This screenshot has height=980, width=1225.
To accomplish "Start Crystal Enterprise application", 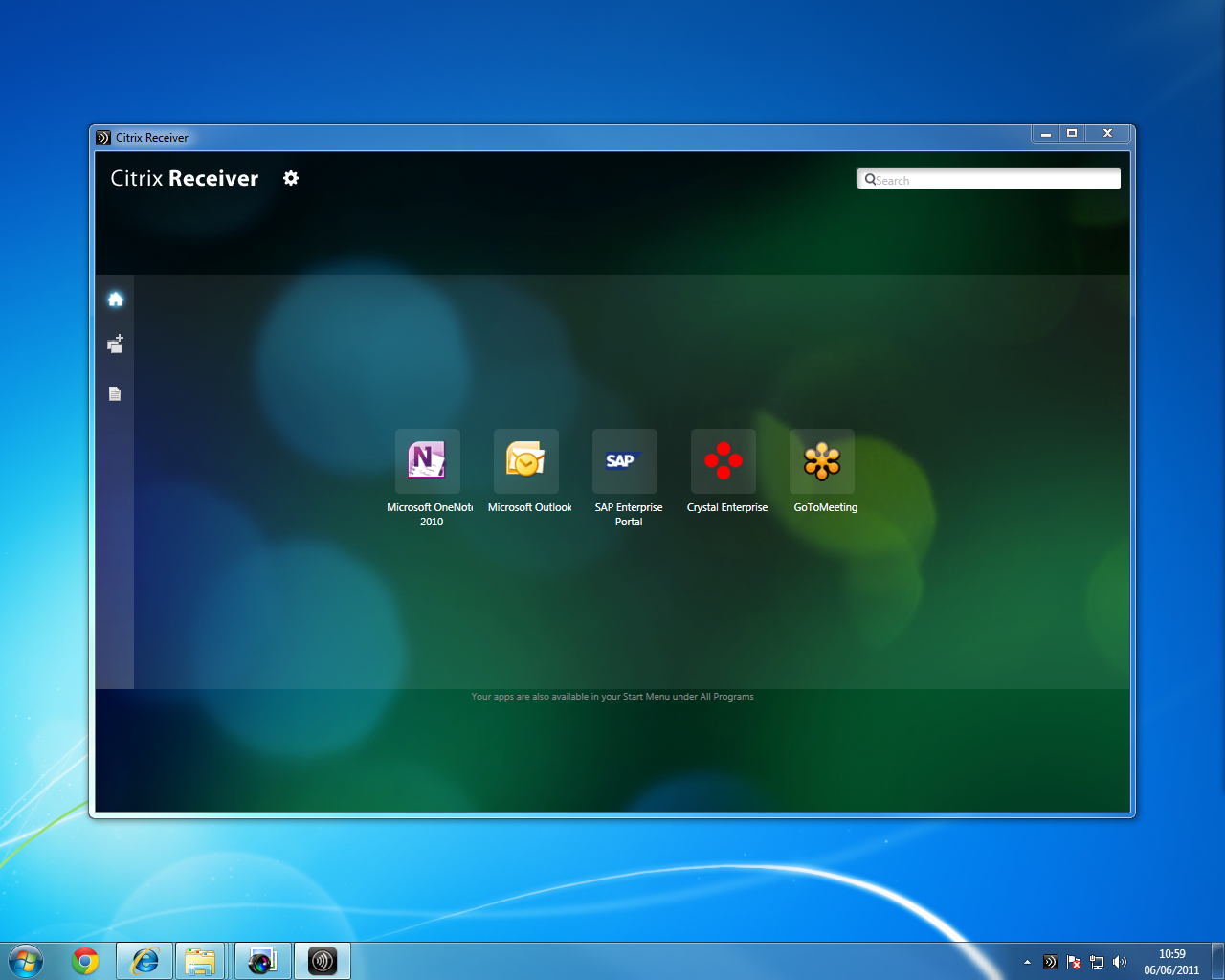I will coord(724,461).
